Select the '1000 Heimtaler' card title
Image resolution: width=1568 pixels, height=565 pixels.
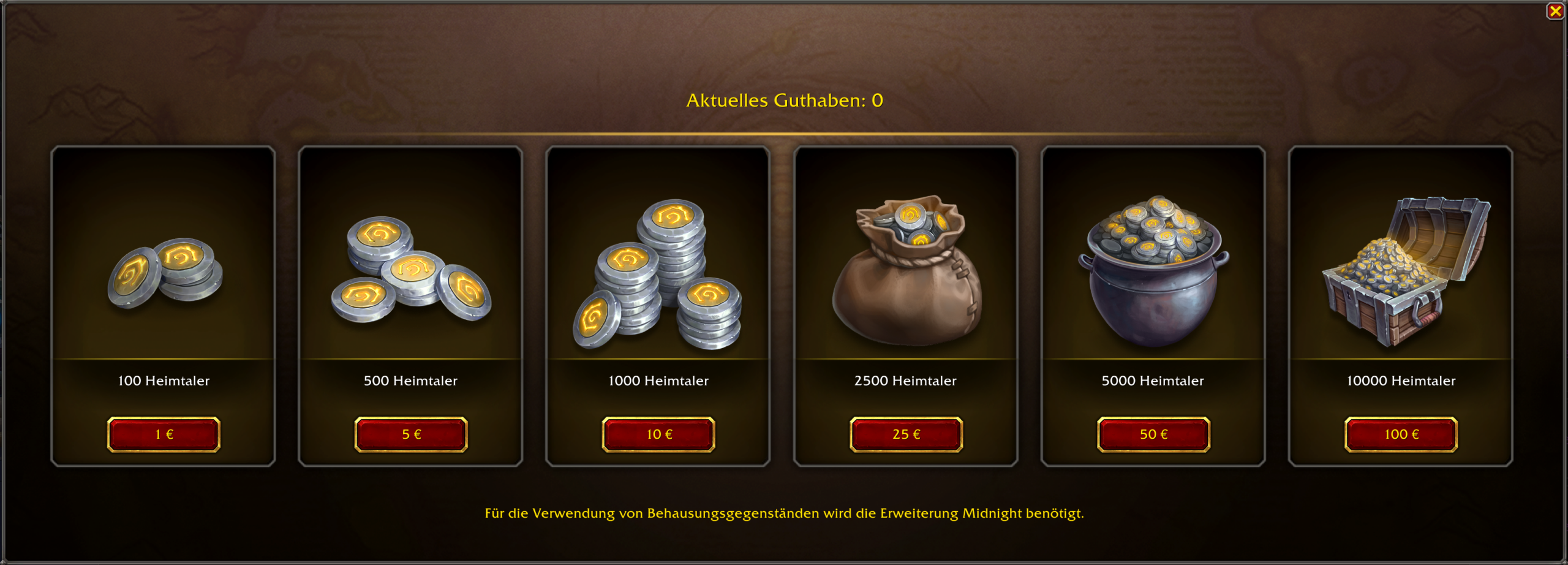pyautogui.click(x=658, y=381)
